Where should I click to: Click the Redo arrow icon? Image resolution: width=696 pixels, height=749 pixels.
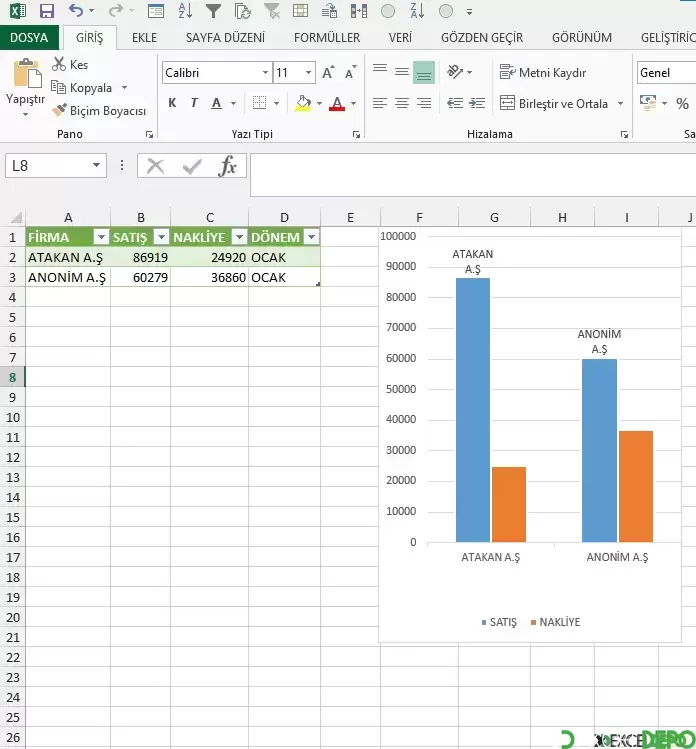(116, 11)
